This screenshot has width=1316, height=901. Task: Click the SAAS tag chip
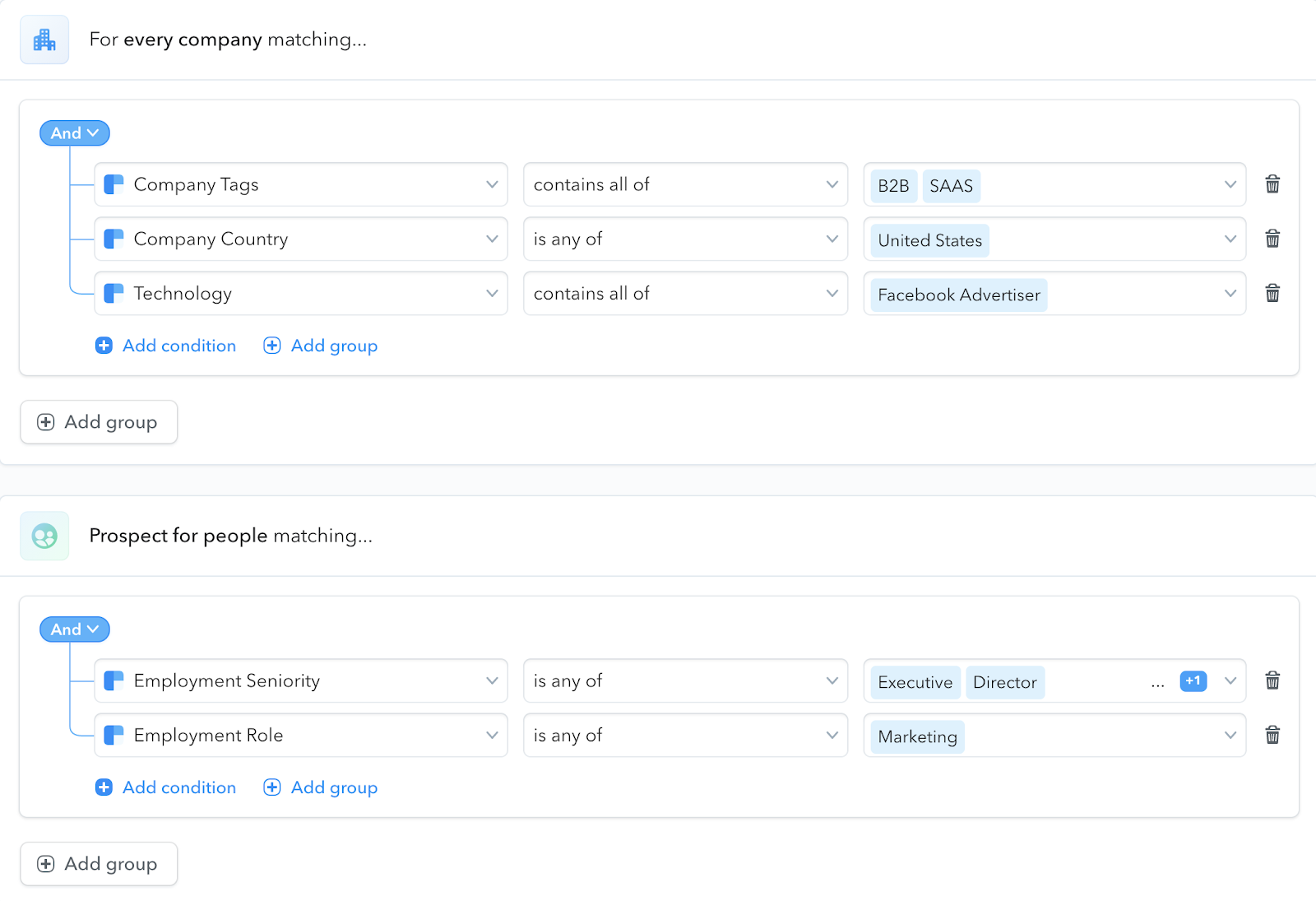pyautogui.click(x=951, y=186)
